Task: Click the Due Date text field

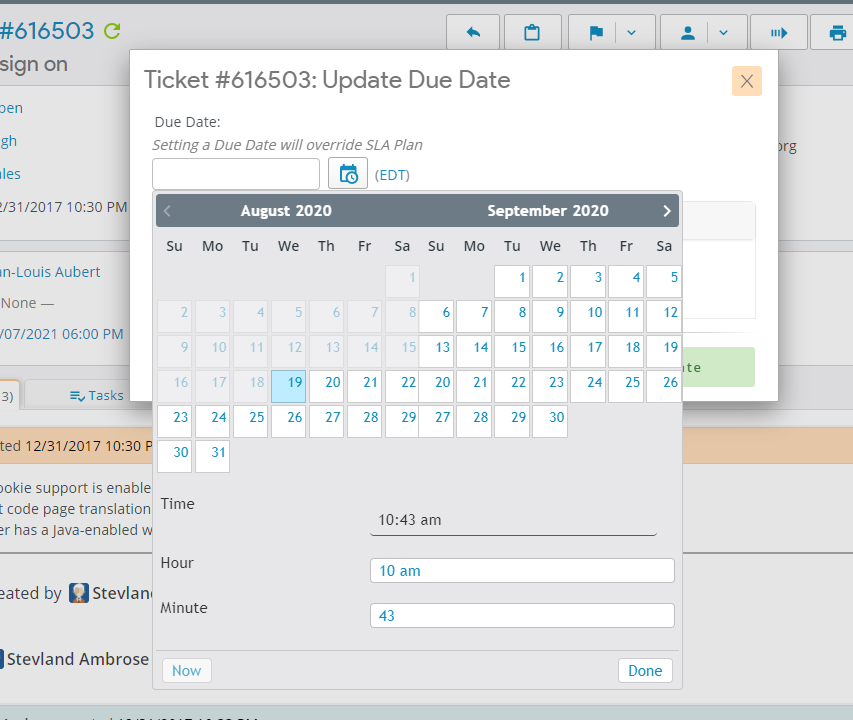Action: tap(236, 174)
